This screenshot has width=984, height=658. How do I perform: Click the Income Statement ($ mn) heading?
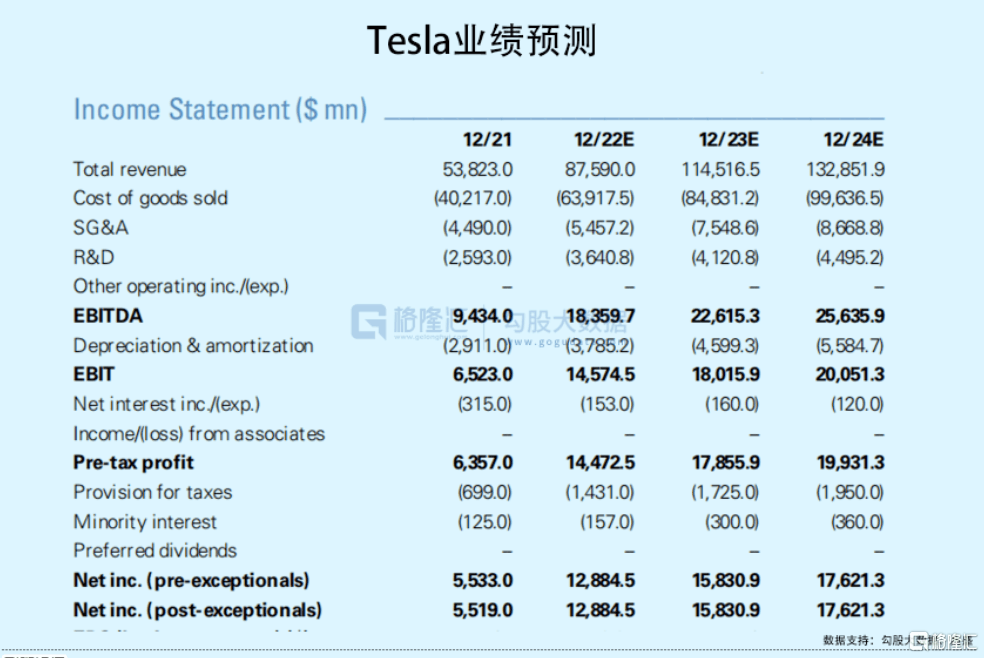click(220, 109)
